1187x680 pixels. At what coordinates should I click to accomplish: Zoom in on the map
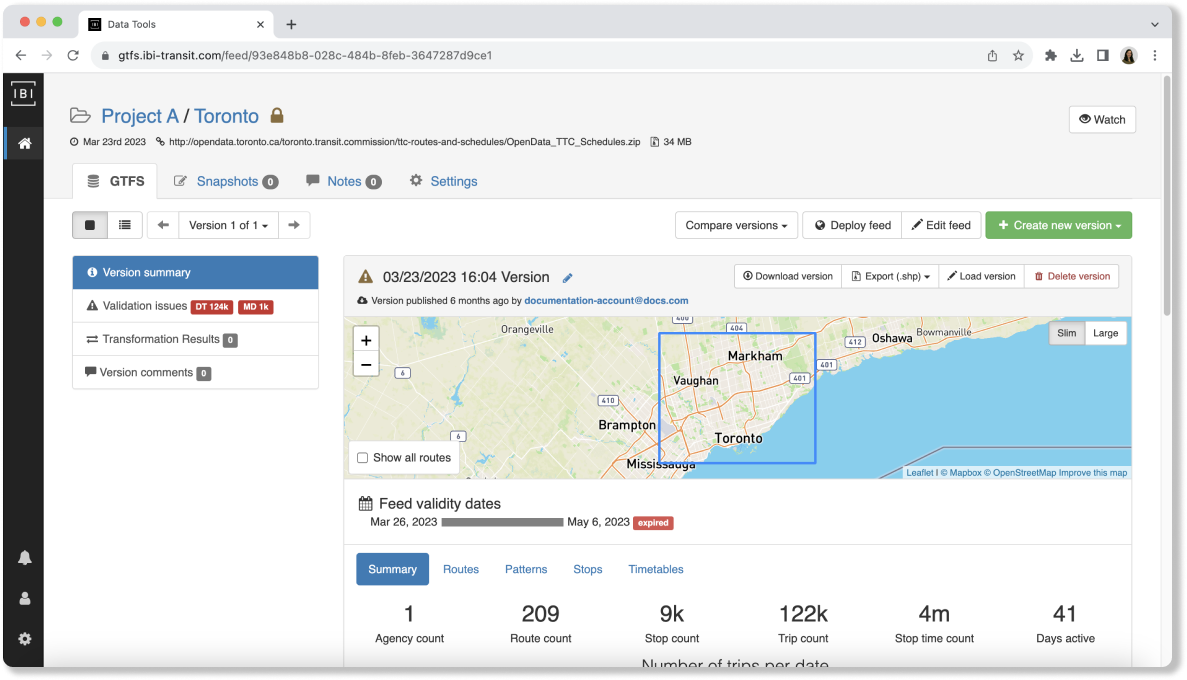click(366, 340)
